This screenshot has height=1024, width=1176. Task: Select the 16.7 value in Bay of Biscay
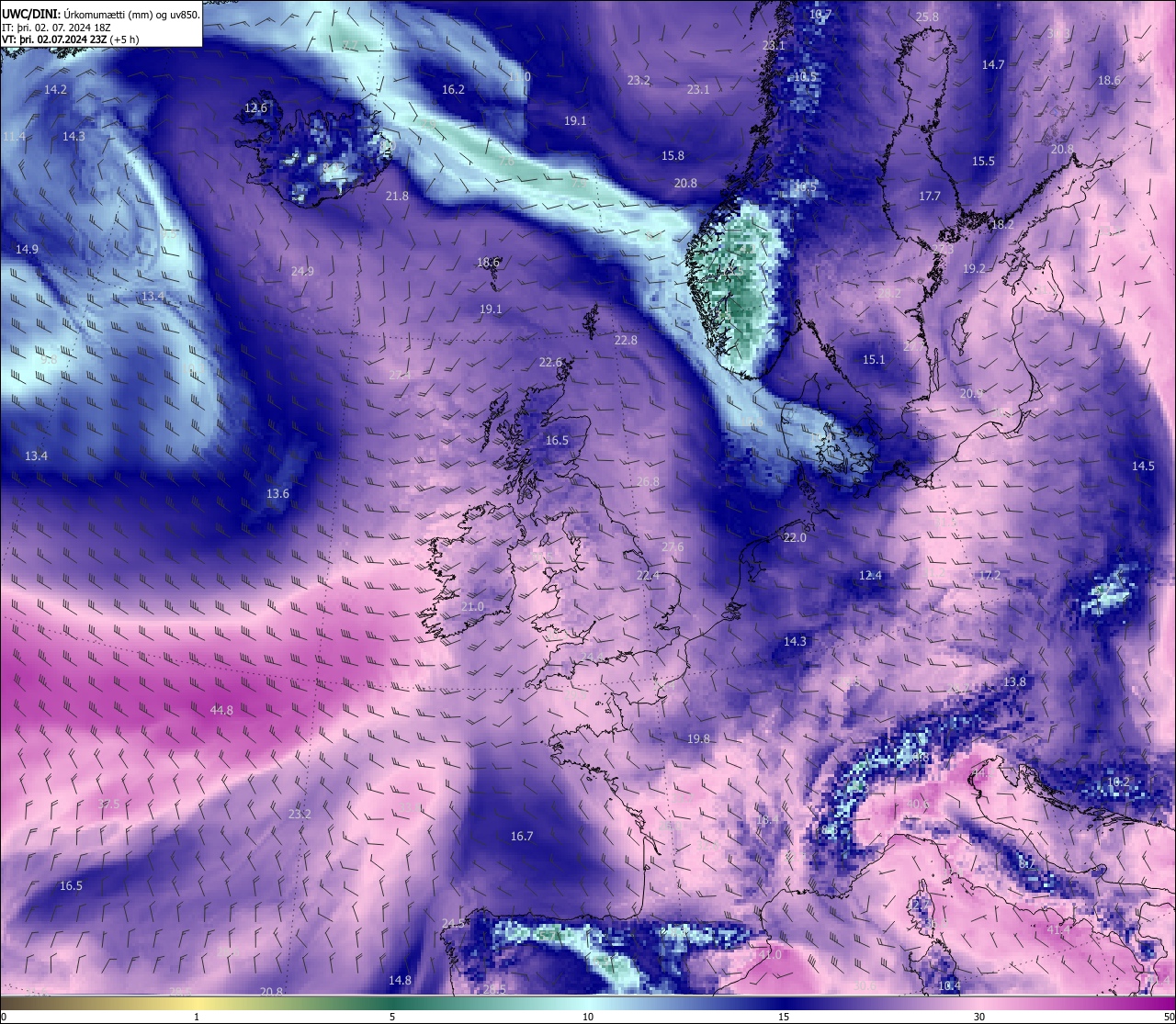[522, 836]
